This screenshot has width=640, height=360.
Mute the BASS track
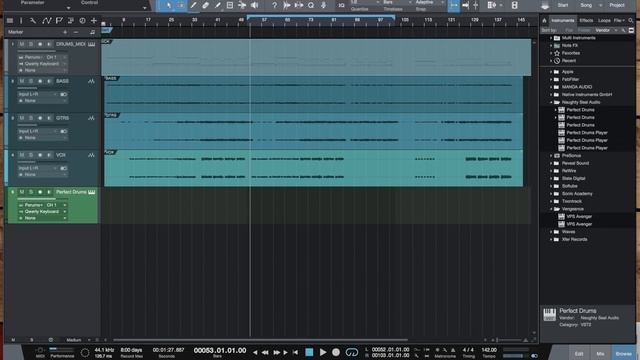tap(22, 81)
